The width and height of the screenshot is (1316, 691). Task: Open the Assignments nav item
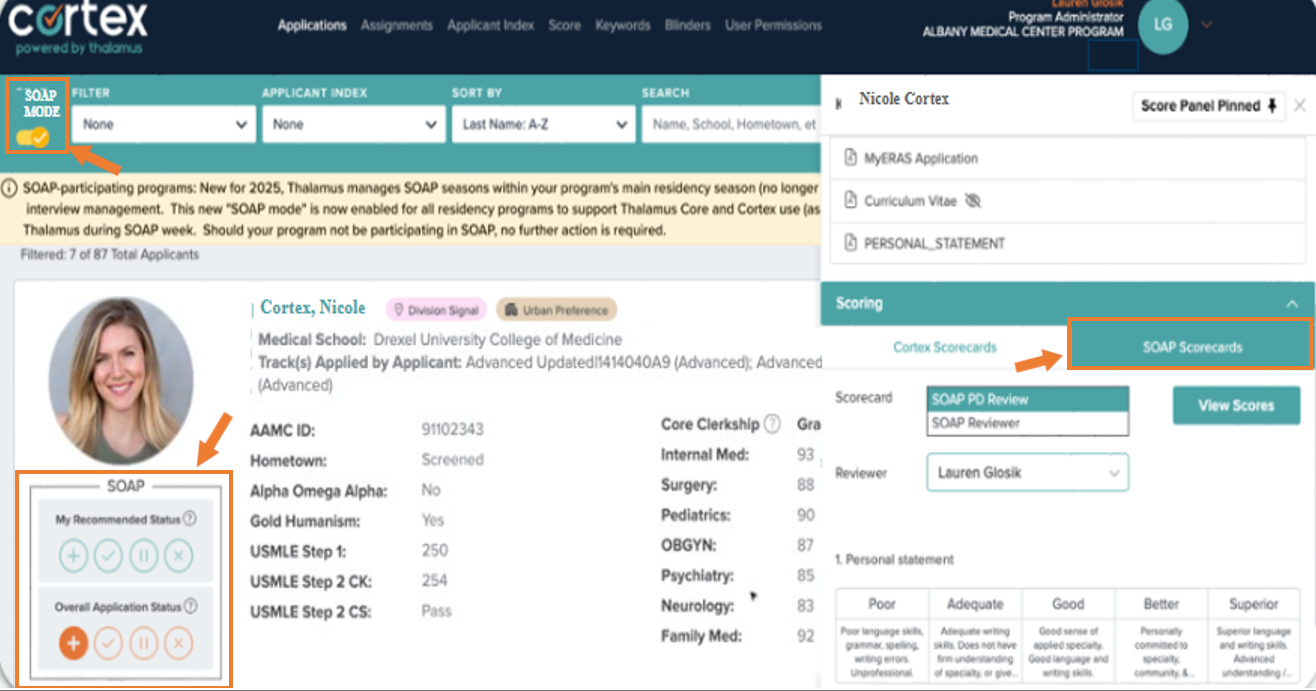pyautogui.click(x=397, y=25)
